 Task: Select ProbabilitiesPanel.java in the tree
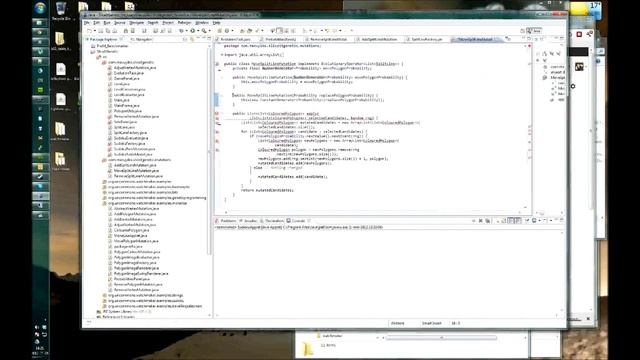[x=131, y=279]
